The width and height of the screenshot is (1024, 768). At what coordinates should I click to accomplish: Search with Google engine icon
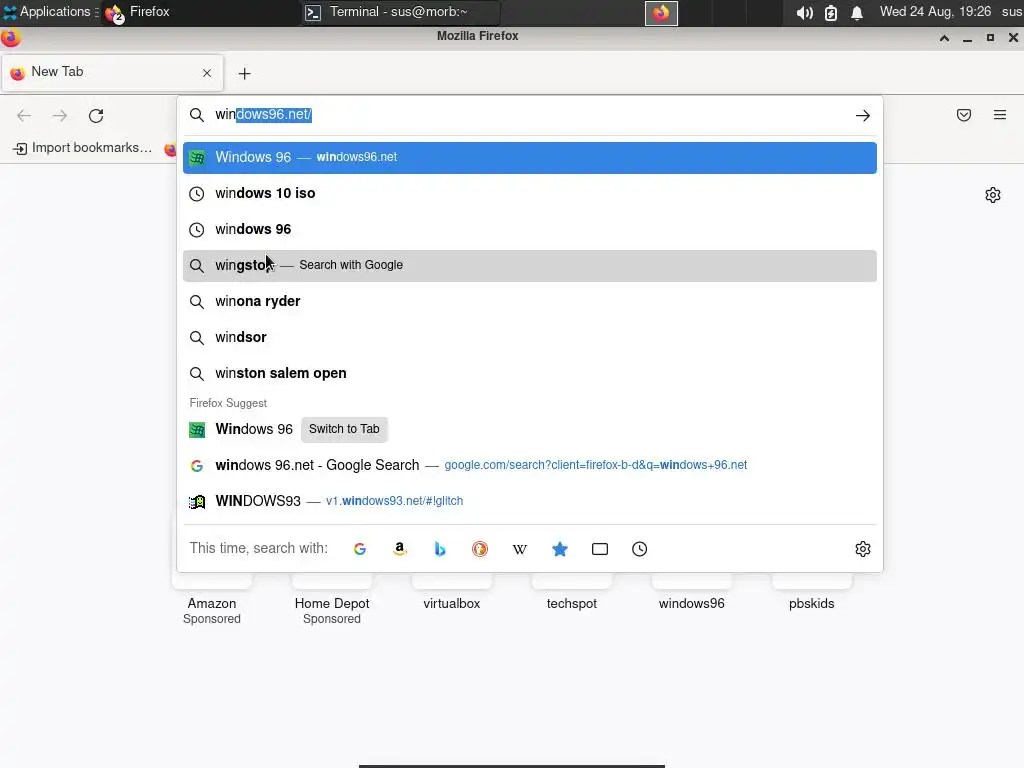click(x=360, y=549)
